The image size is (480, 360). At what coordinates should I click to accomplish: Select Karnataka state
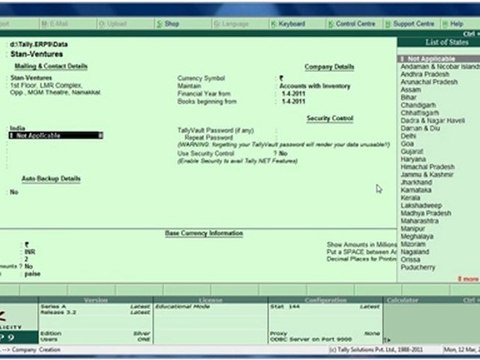[416, 190]
